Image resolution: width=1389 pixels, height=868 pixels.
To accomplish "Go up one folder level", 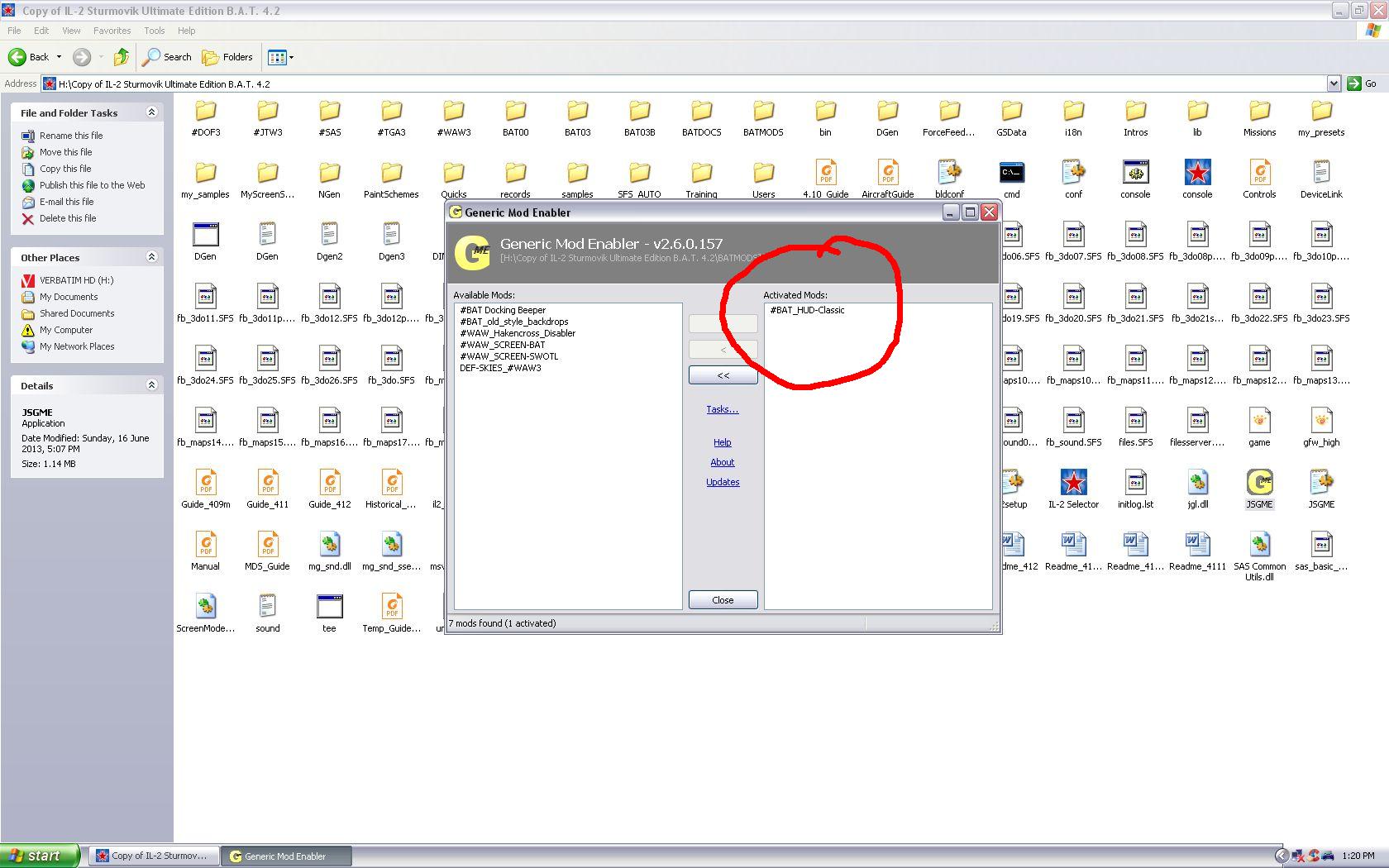I will click(x=122, y=57).
